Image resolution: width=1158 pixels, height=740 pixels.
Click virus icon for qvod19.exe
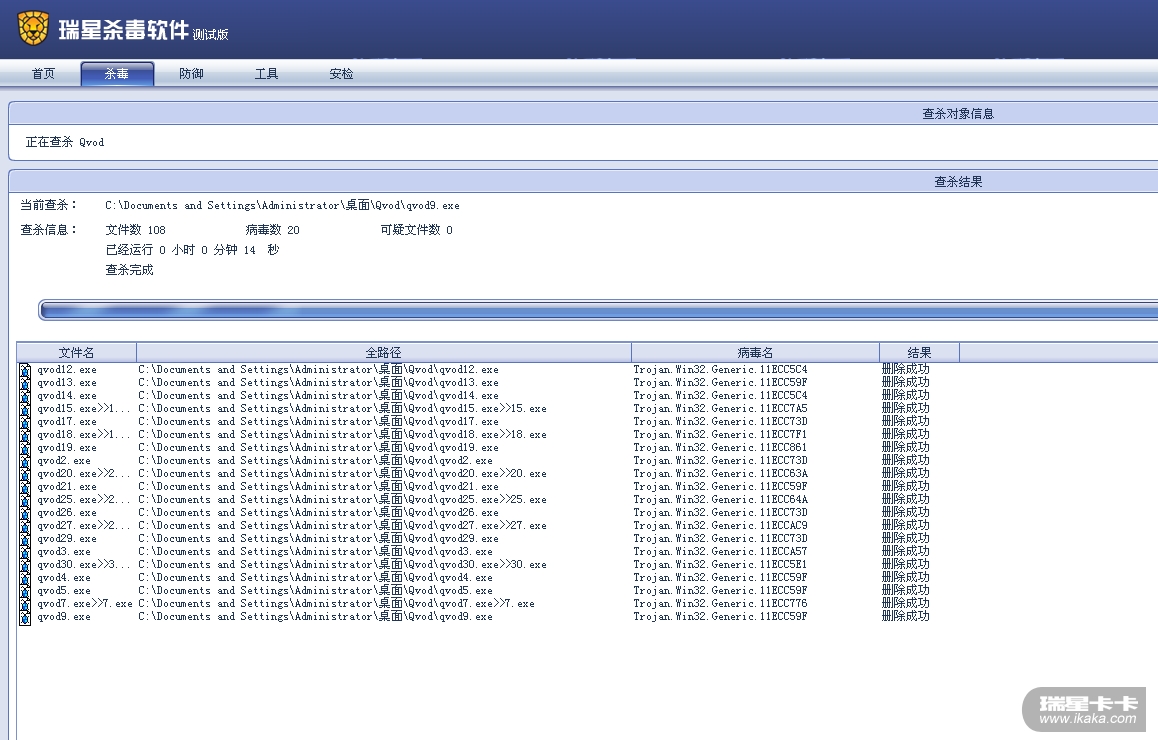point(25,448)
